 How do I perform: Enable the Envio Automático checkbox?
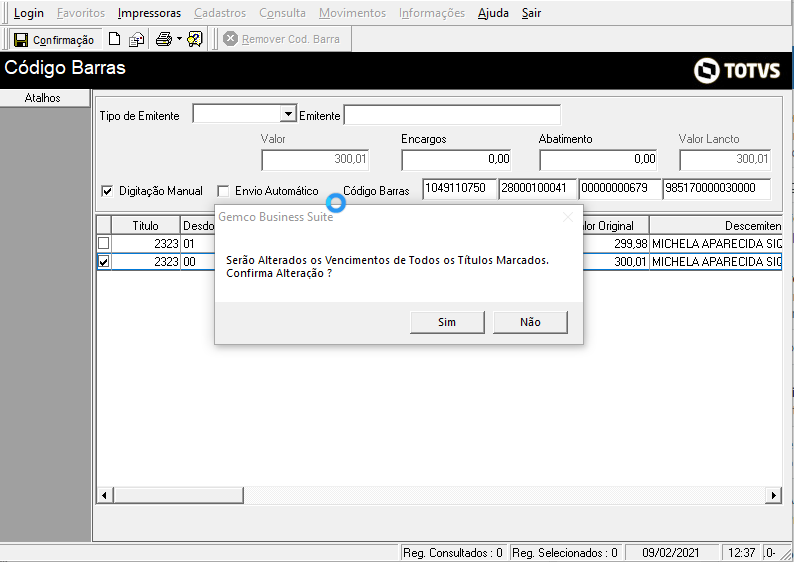[x=223, y=191]
